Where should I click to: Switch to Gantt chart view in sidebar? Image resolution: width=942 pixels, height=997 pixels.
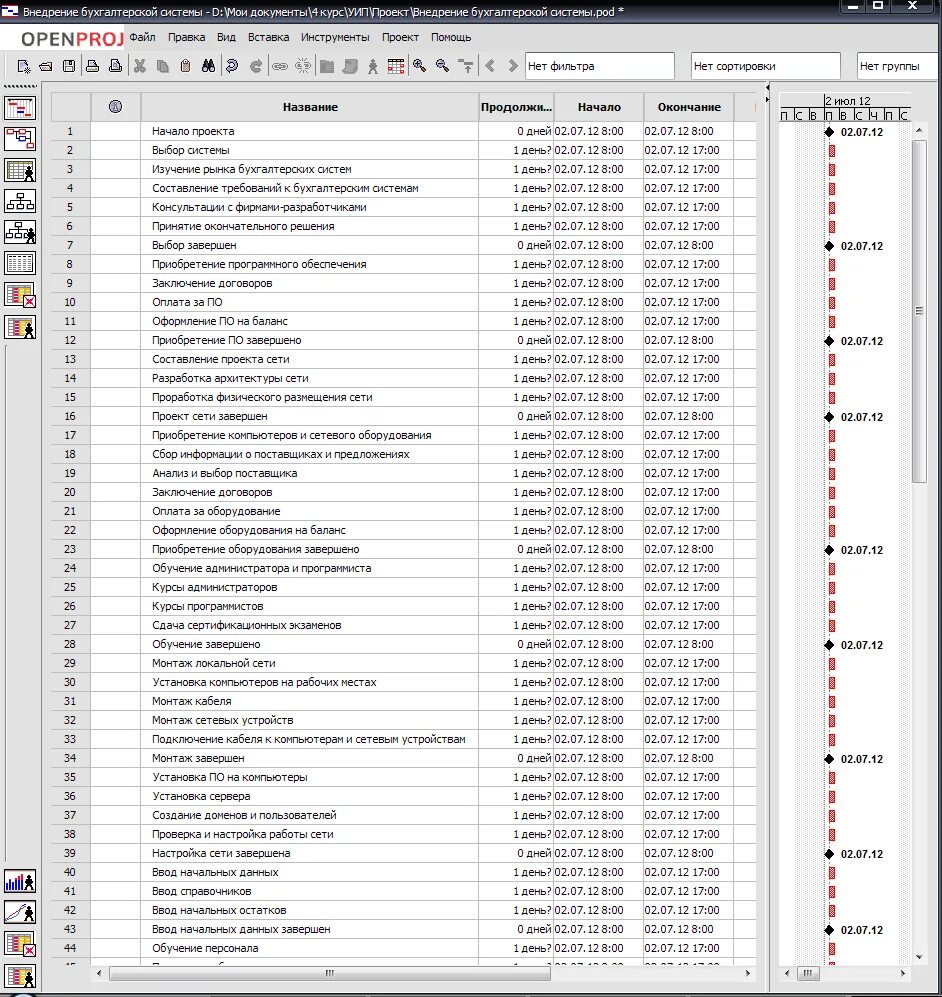[20, 108]
